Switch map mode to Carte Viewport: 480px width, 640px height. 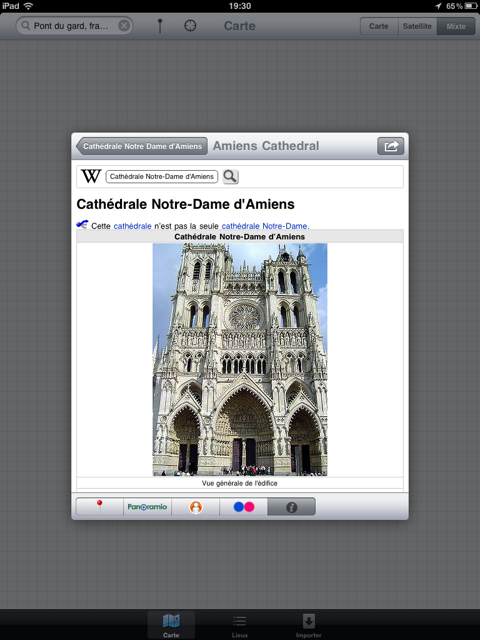click(379, 26)
